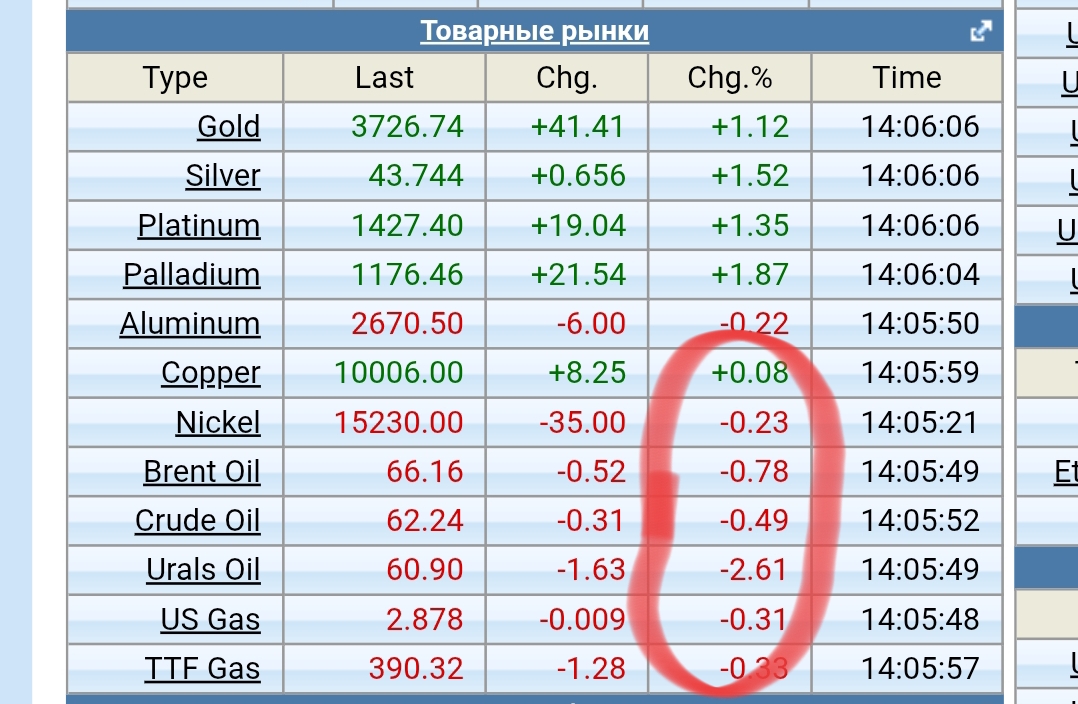Select the Gold last price 3726.74

[x=407, y=127]
